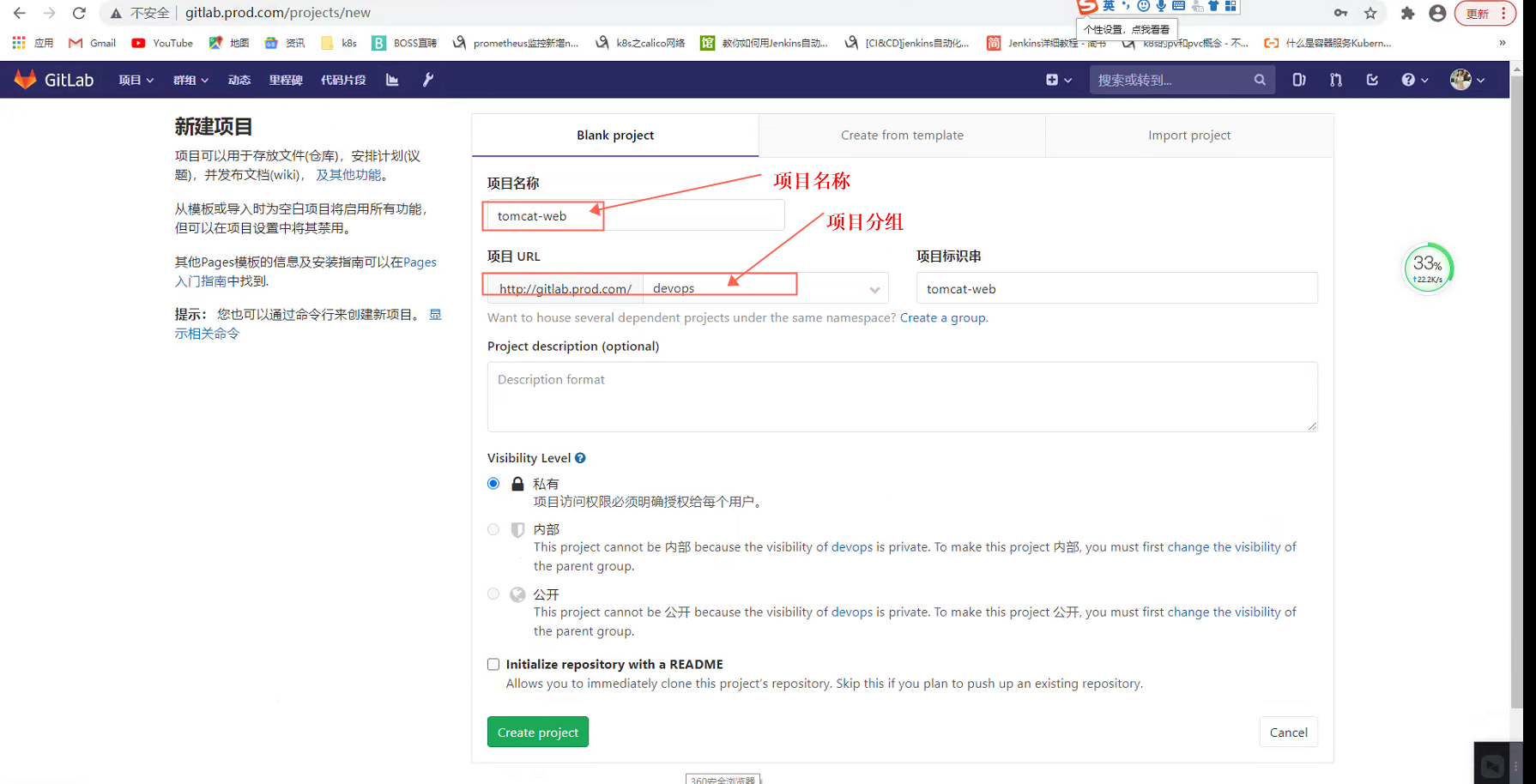Open the apps grid bookmark
This screenshot has width=1536, height=784.
(33, 43)
